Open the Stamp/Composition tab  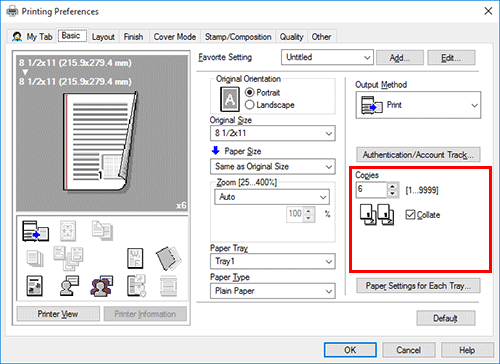[x=238, y=37]
